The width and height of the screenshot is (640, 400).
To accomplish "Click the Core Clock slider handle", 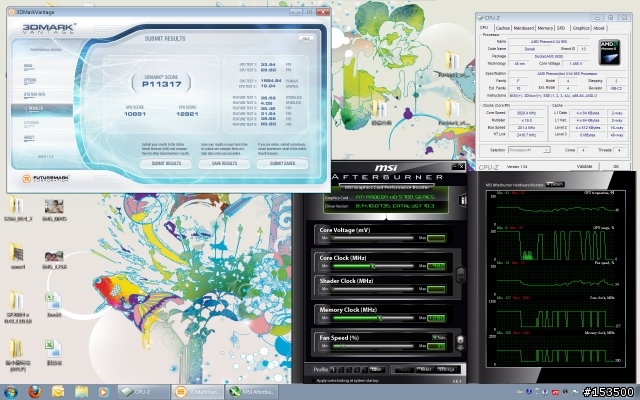I will 373,266.
